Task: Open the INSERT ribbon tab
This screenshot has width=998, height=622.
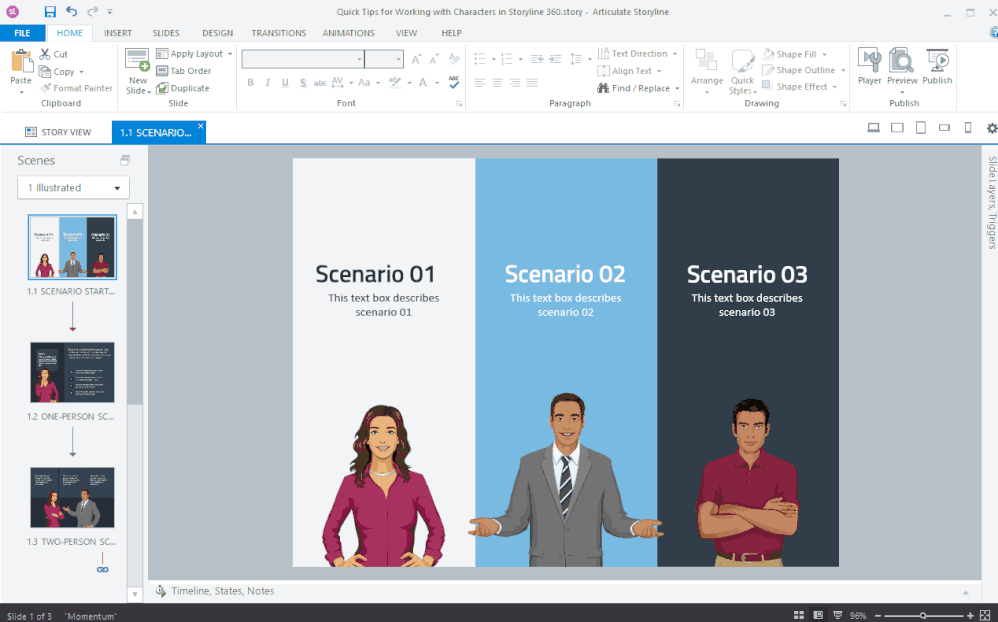Action: (x=118, y=33)
